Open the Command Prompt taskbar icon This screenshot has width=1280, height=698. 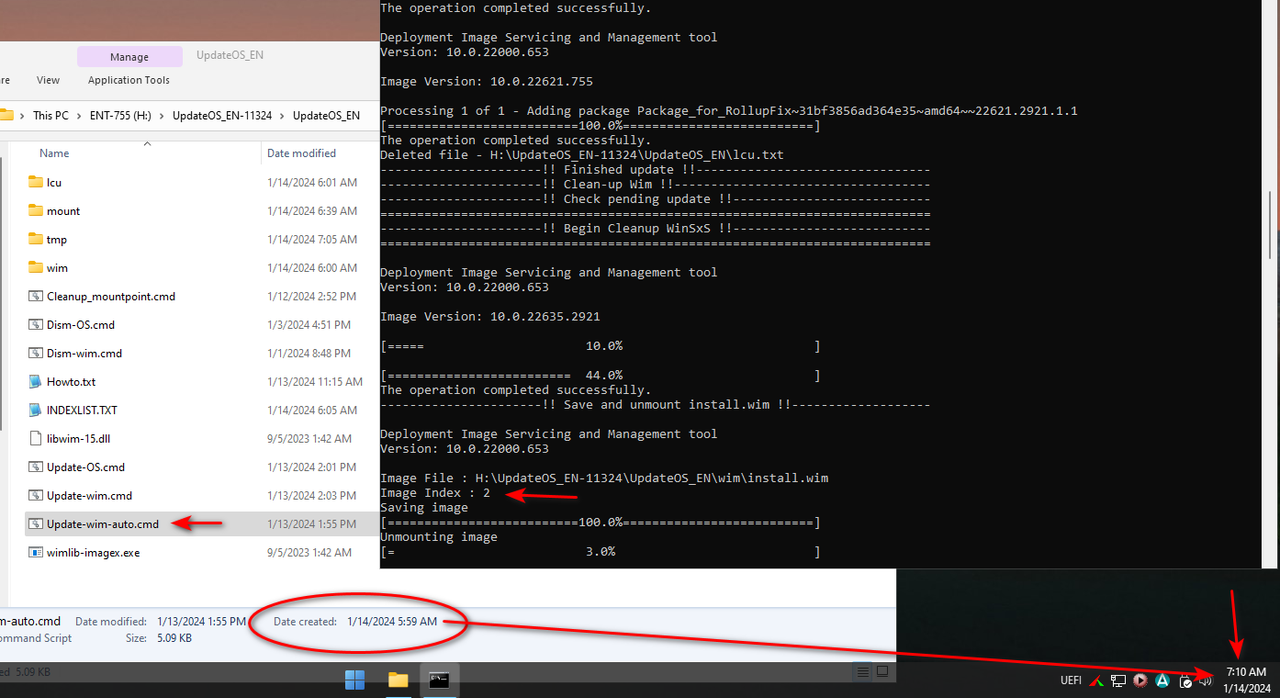click(x=439, y=680)
